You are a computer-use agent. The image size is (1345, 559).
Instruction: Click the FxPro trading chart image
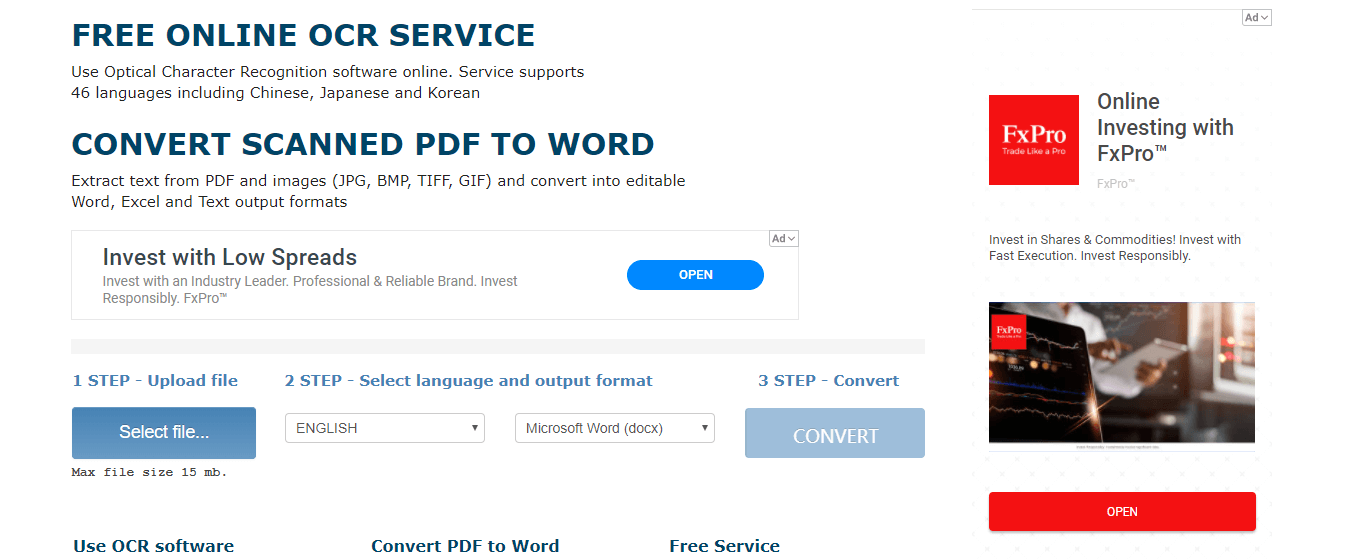pyautogui.click(x=1122, y=372)
